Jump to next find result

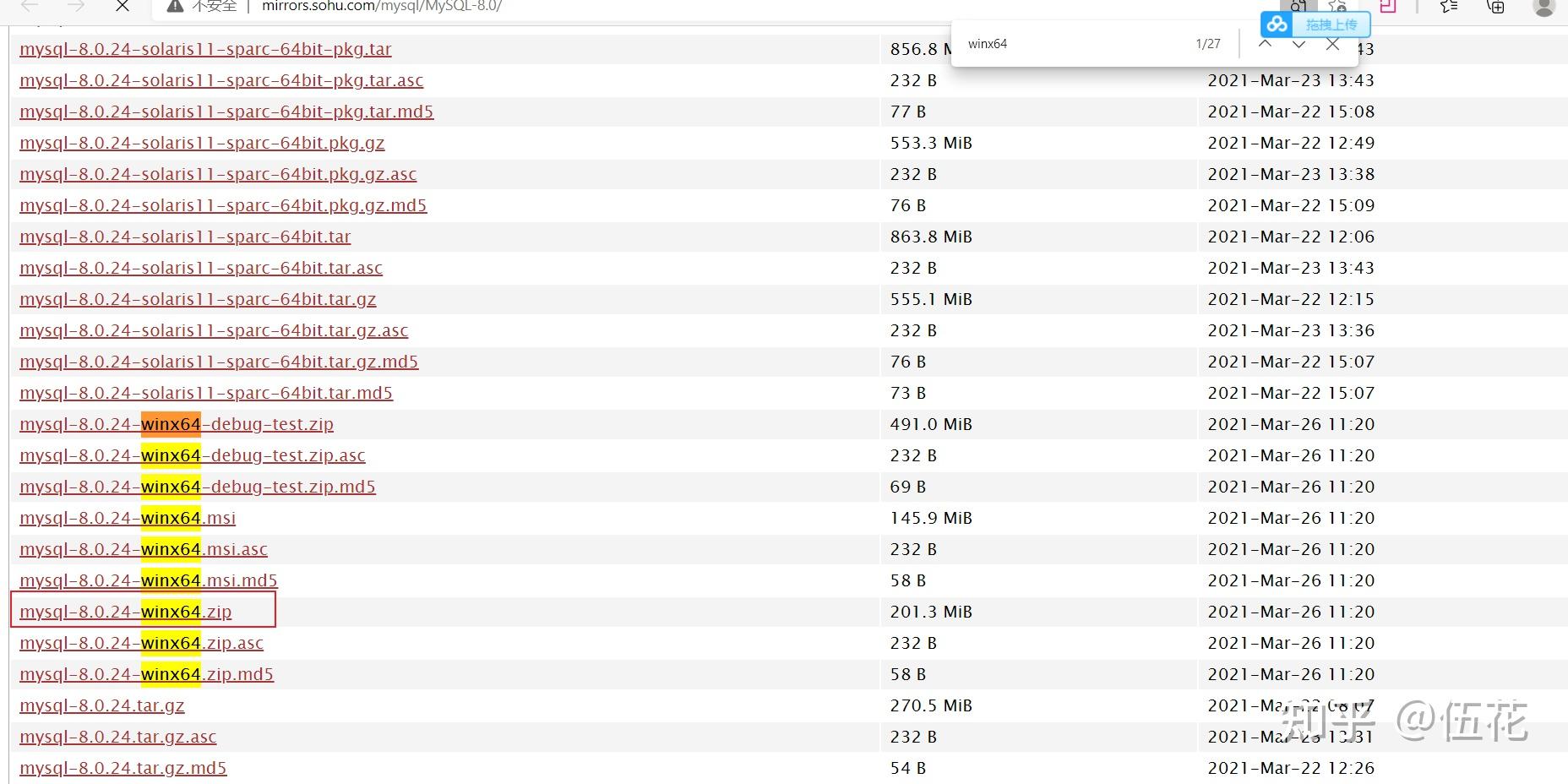click(x=1298, y=44)
